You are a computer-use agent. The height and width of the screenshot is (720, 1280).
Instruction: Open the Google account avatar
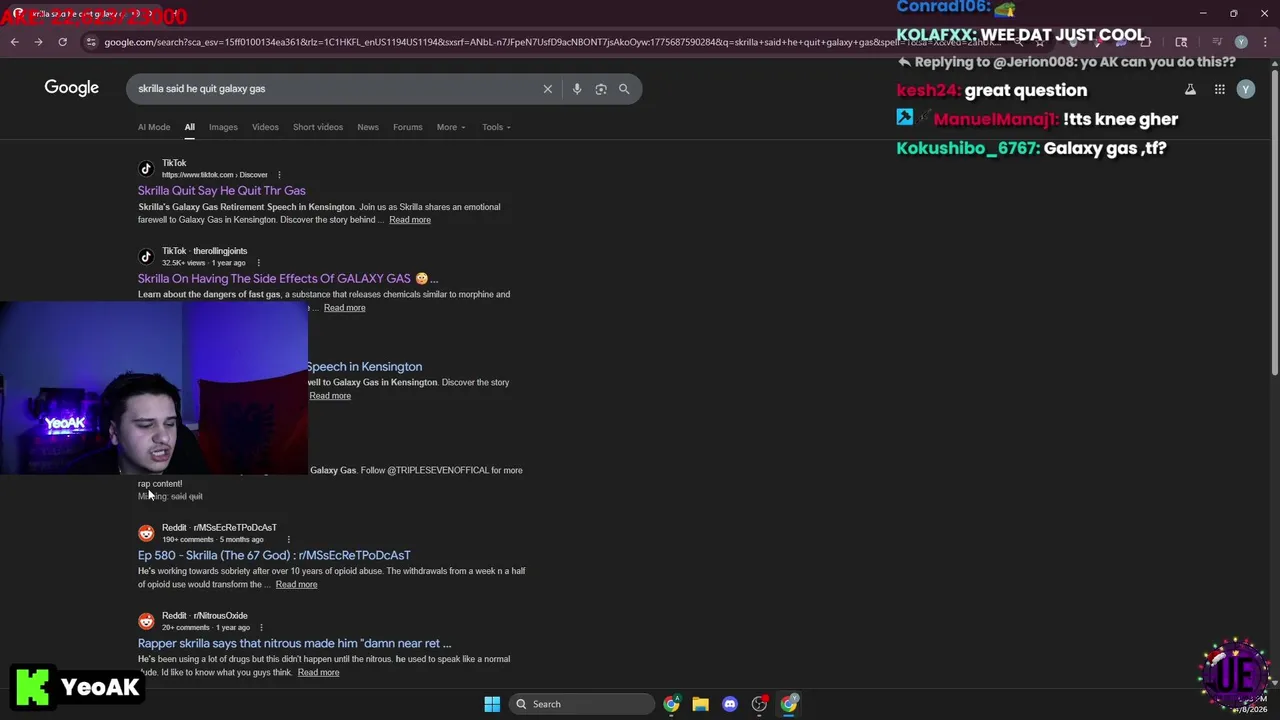[1246, 90]
